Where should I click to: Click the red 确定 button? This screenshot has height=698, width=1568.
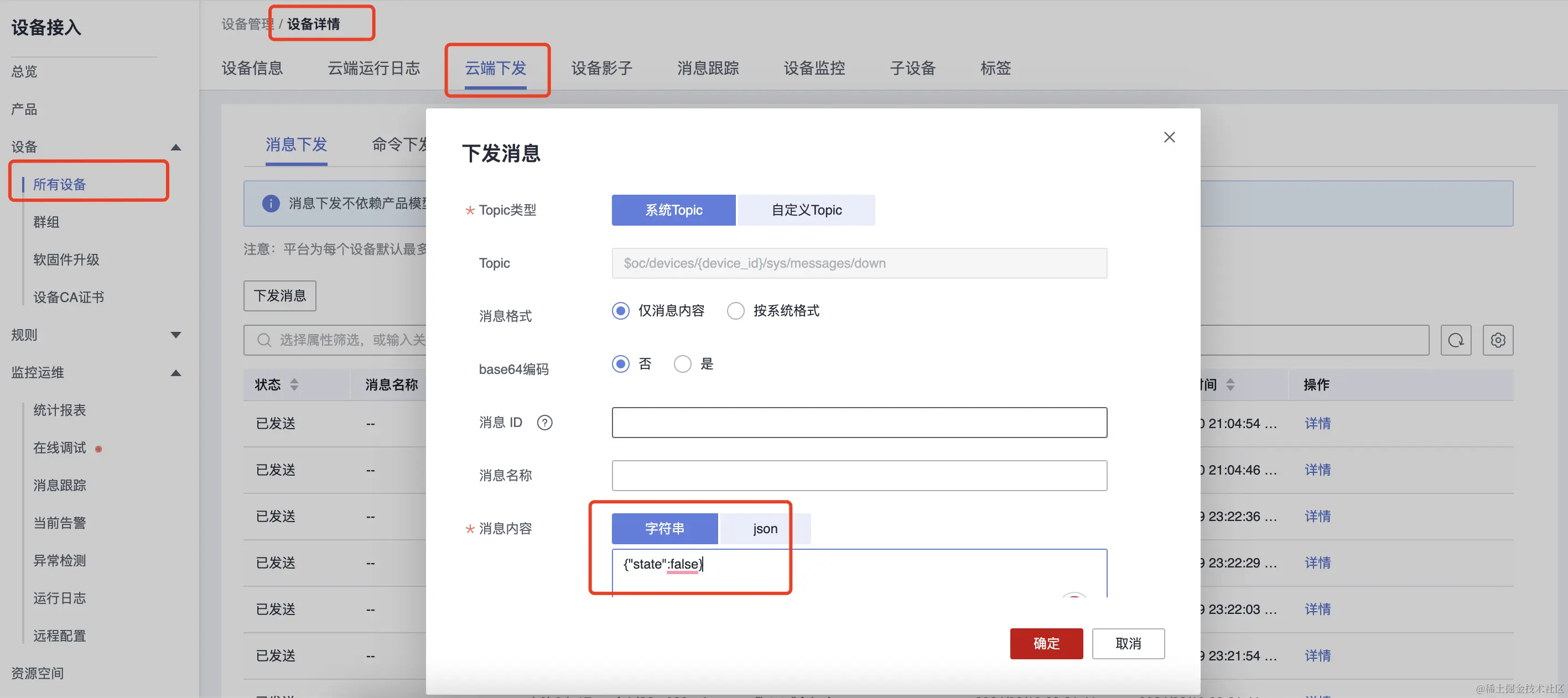(x=1046, y=643)
